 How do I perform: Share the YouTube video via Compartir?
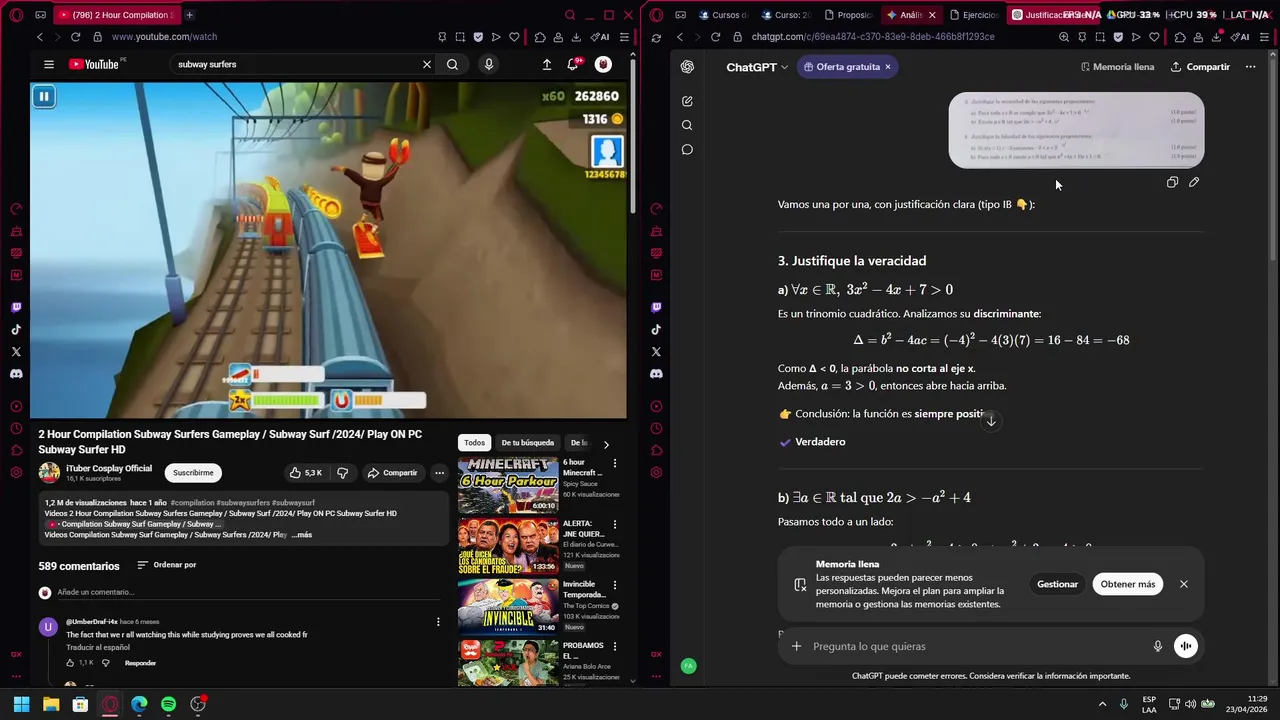392,473
